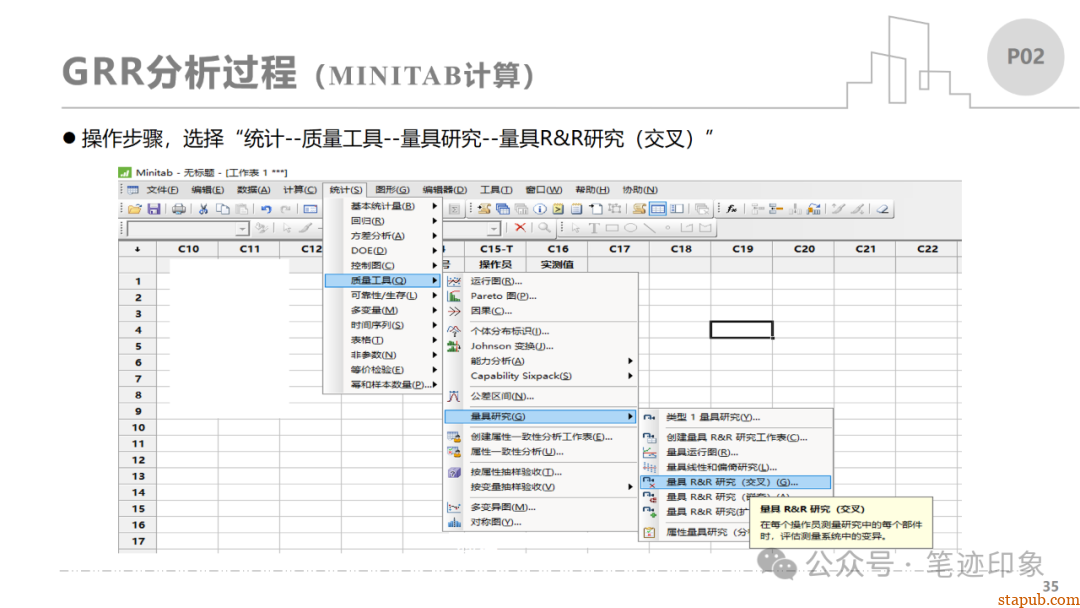1080x608 pixels.
Task: Expand the DOE submenu arrow
Action: click(435, 251)
